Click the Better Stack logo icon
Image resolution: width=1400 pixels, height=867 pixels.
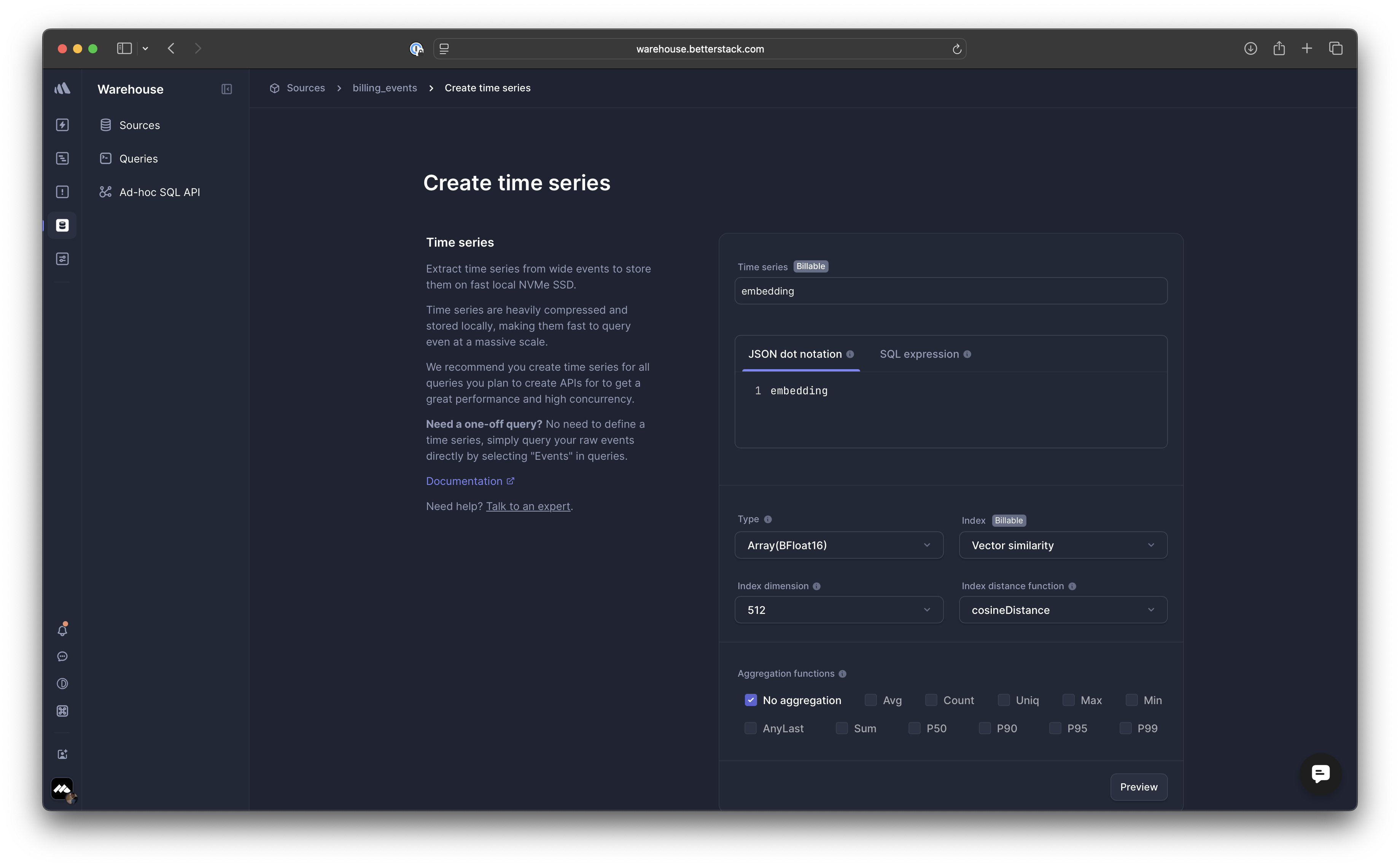(62, 88)
